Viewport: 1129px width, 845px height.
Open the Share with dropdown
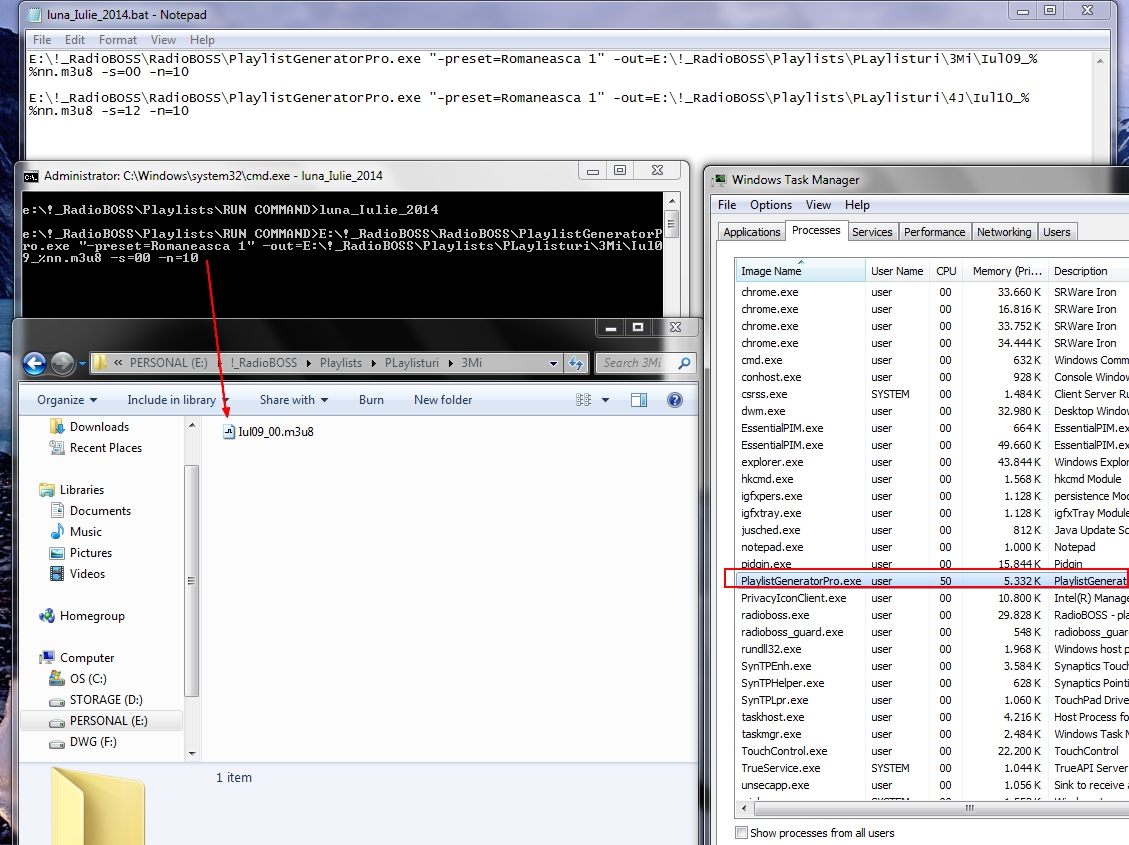click(x=294, y=400)
